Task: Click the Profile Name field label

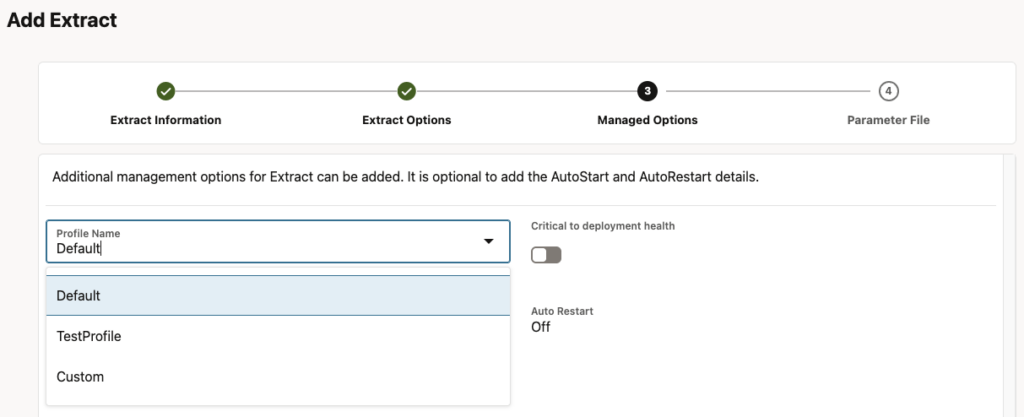Action: point(88,233)
